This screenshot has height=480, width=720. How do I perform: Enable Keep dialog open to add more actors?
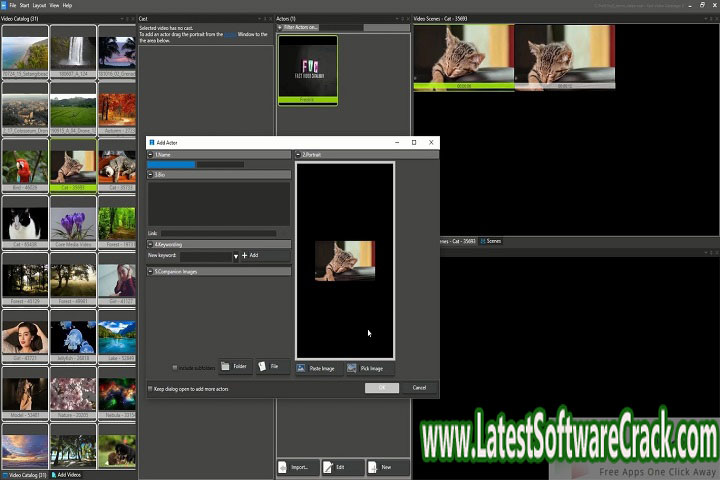click(x=151, y=388)
